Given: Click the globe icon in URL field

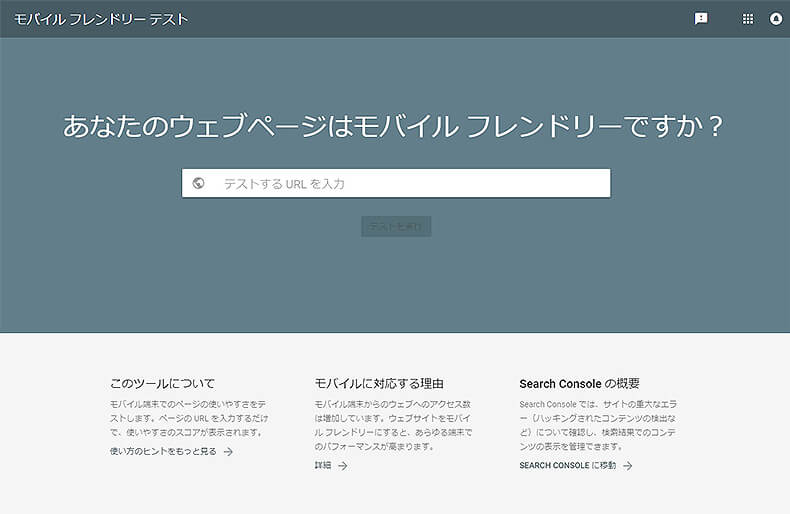Looking at the screenshot, I should coord(199,183).
